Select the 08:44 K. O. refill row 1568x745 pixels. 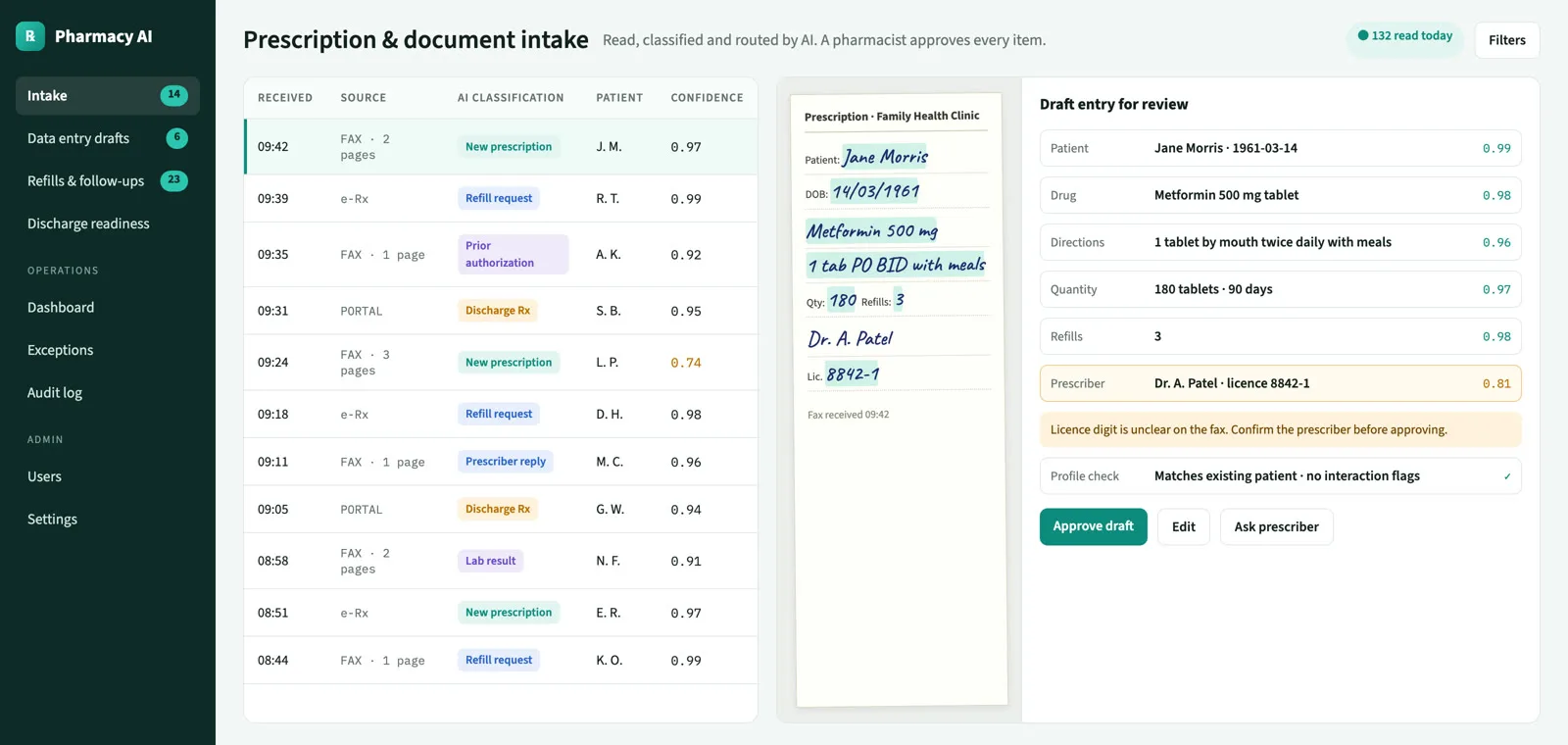(501, 661)
